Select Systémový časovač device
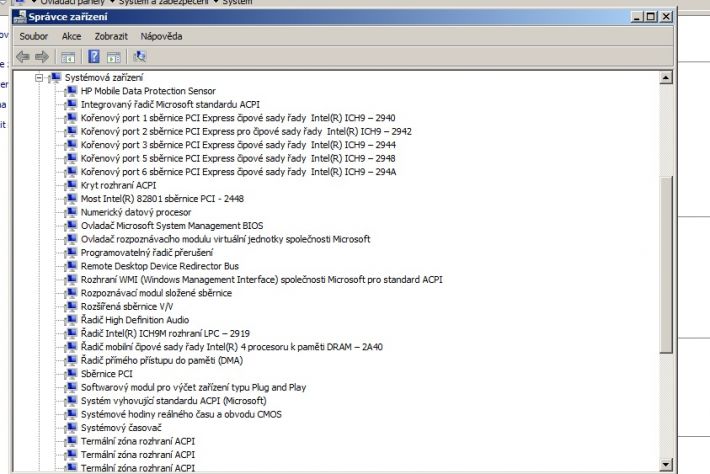710x474 pixels. click(121, 428)
